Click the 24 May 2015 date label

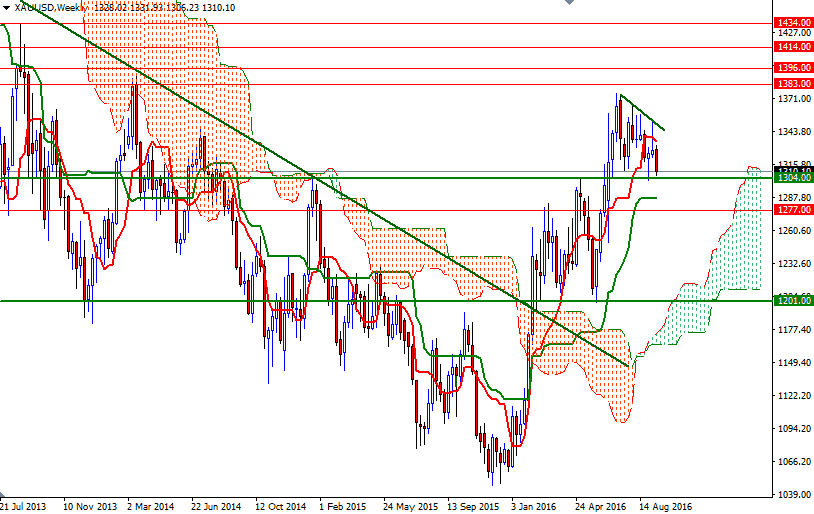411,506
